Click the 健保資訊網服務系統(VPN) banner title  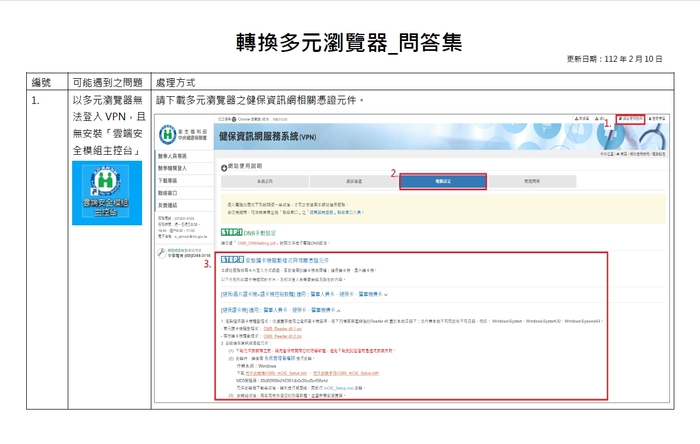click(267, 137)
